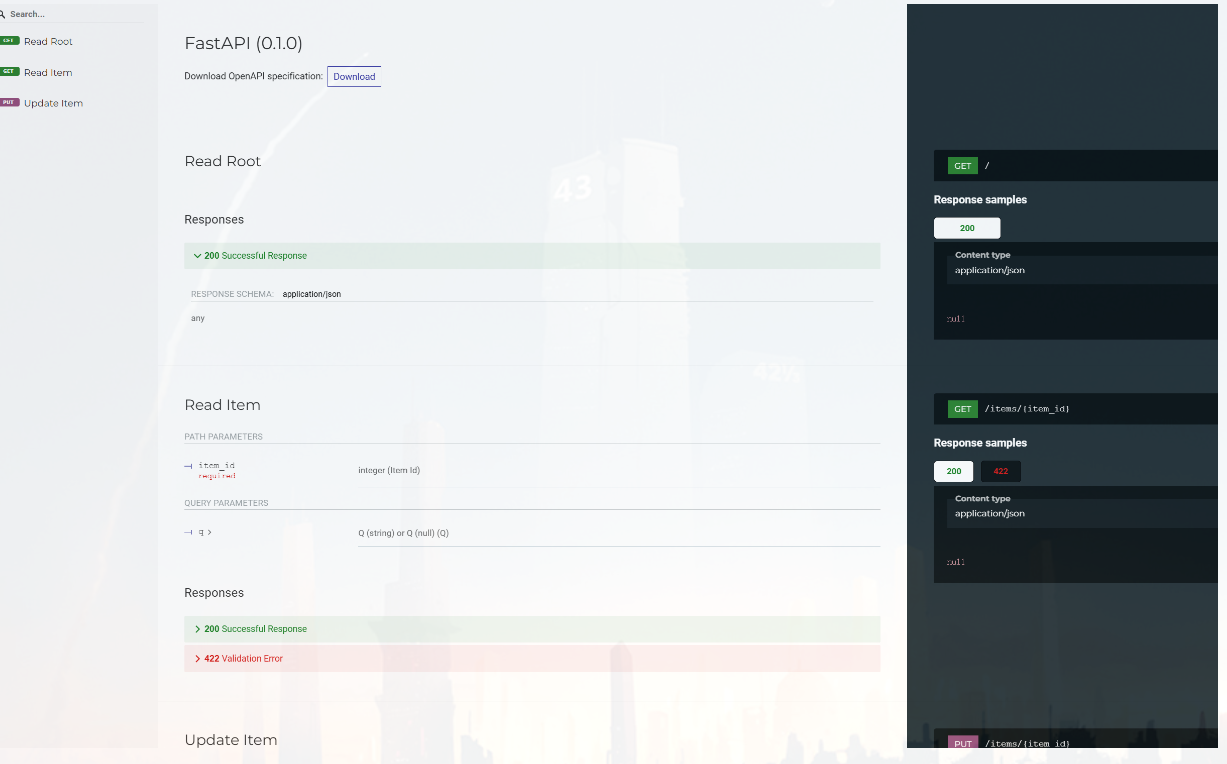
Task: Expand the Read Item 200 Successful Response
Action: click(532, 629)
